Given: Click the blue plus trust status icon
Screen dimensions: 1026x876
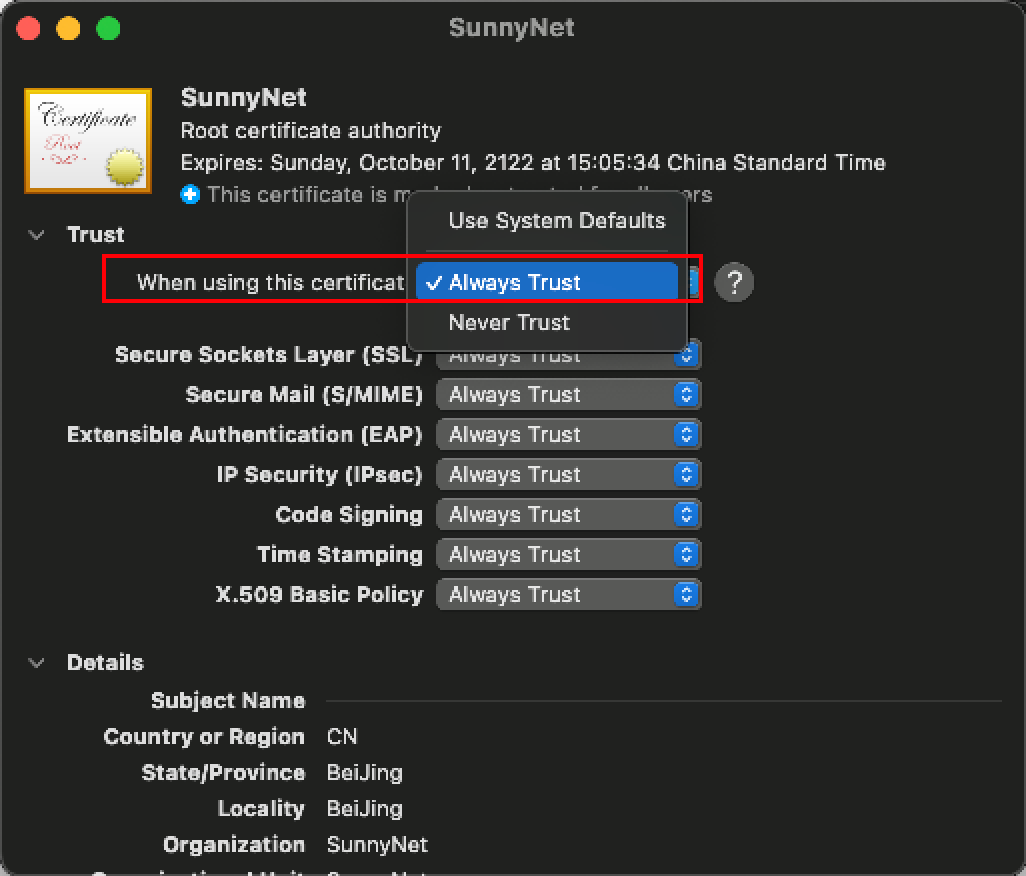Looking at the screenshot, I should [190, 194].
